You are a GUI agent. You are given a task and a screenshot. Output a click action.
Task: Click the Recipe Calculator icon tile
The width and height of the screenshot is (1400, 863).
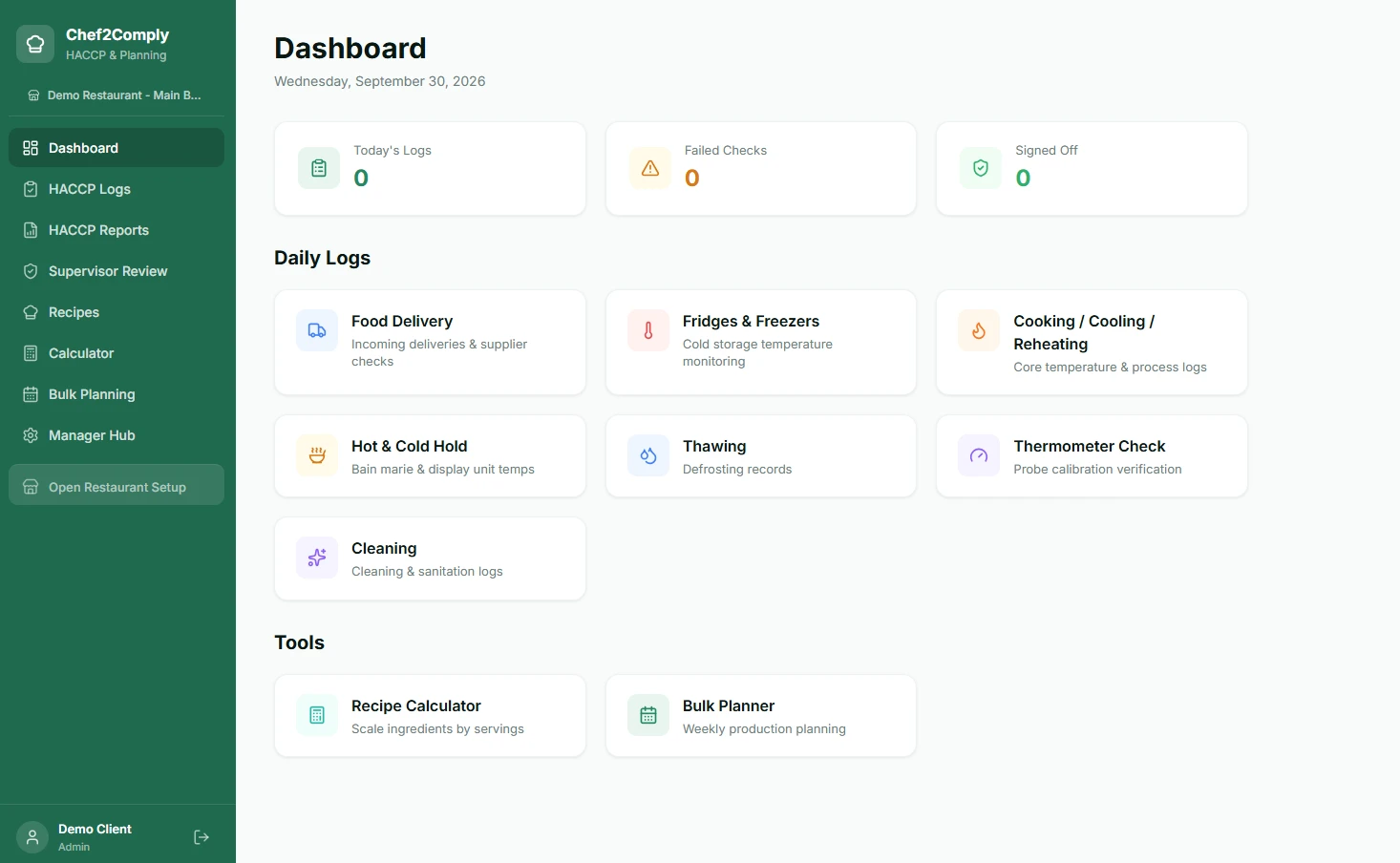(x=317, y=715)
